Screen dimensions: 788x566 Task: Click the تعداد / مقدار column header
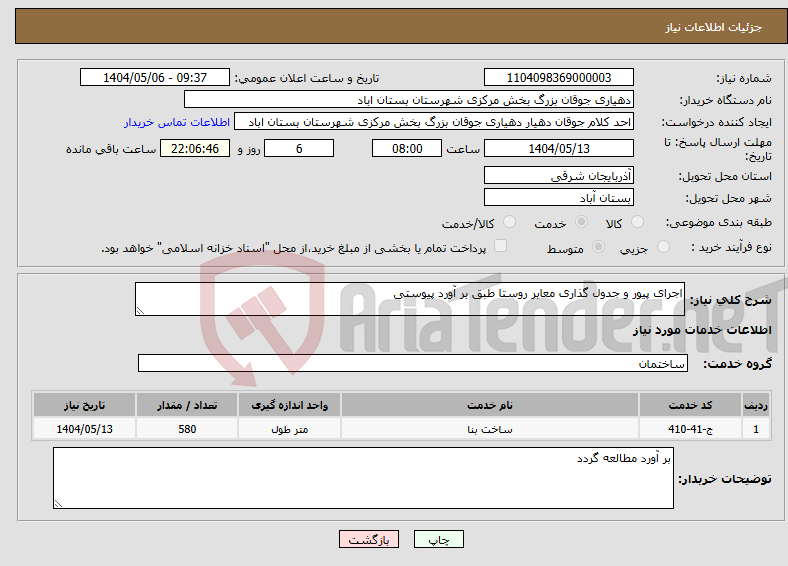(x=187, y=405)
